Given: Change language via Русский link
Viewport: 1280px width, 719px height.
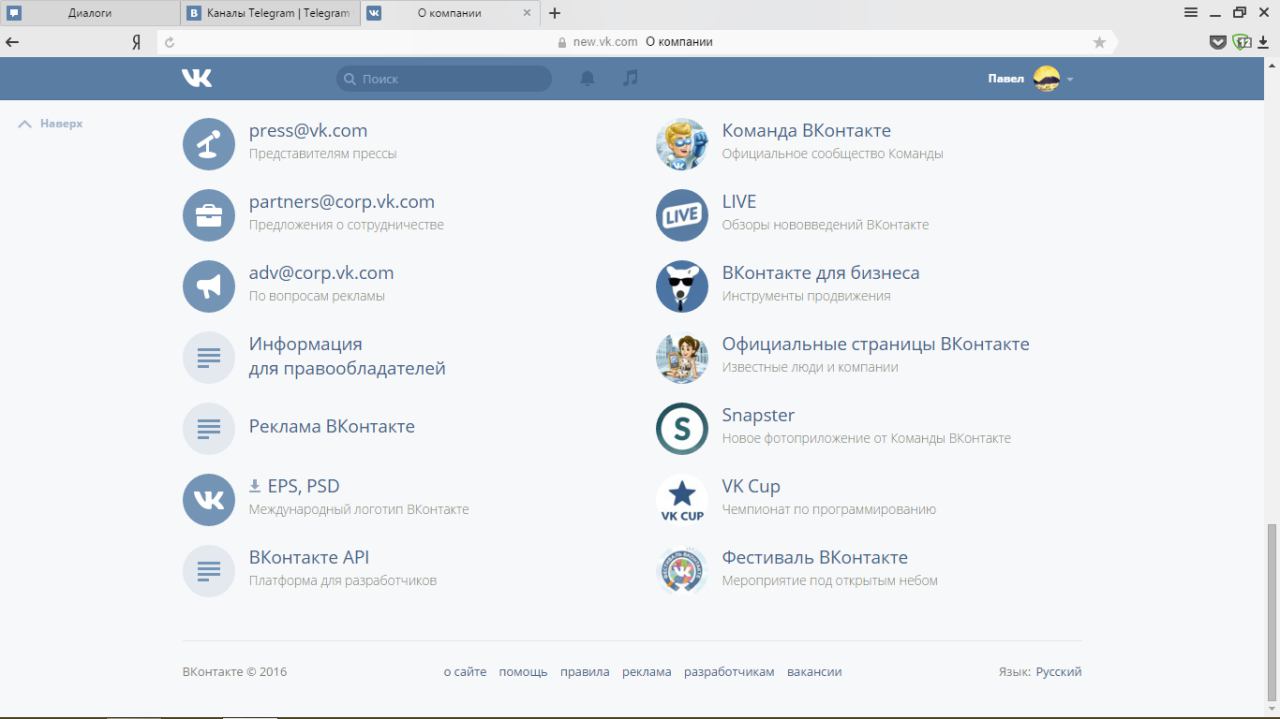Looking at the screenshot, I should coord(1059,672).
